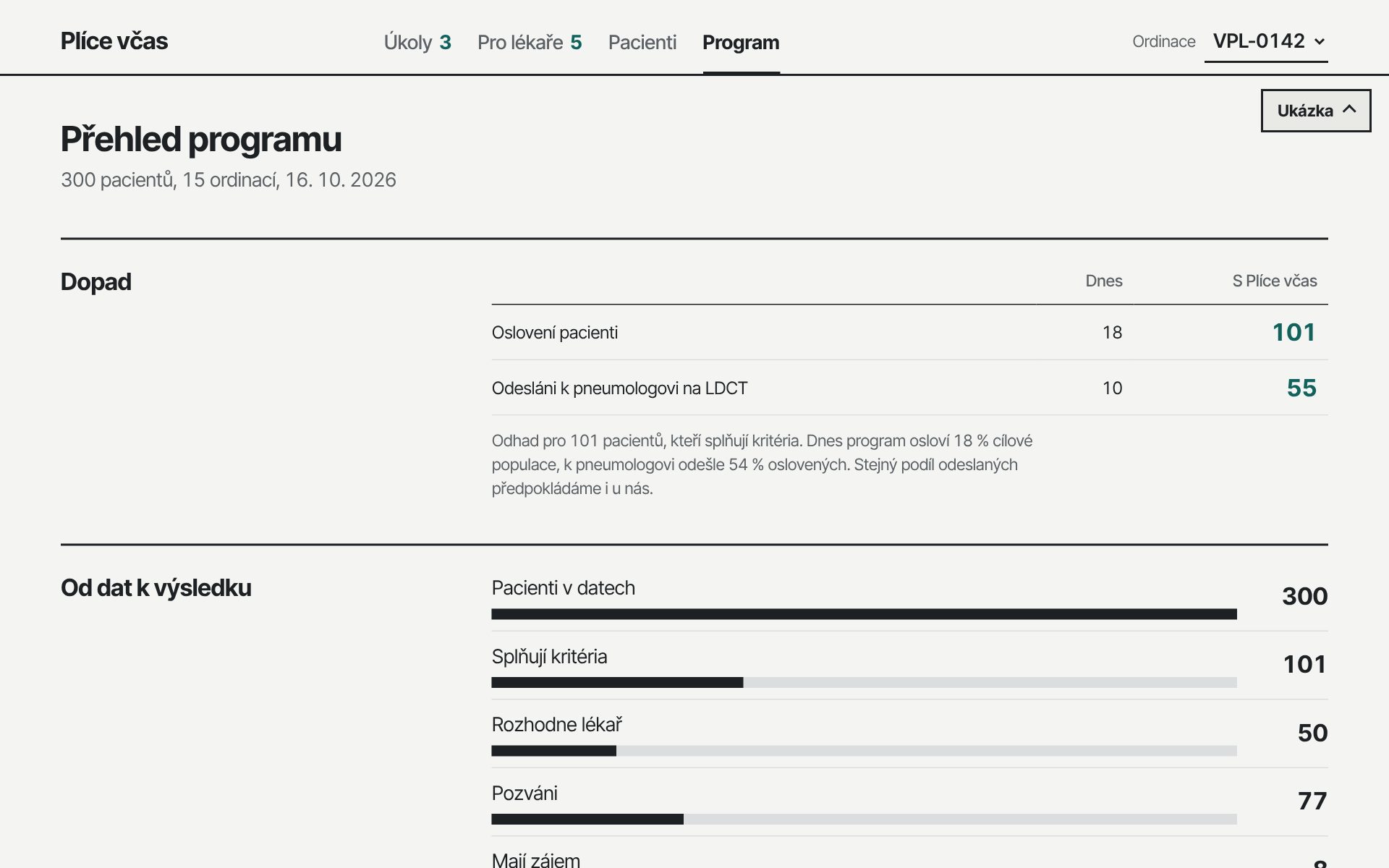
Task: Click the Od dat k výsledku heading
Action: [156, 588]
